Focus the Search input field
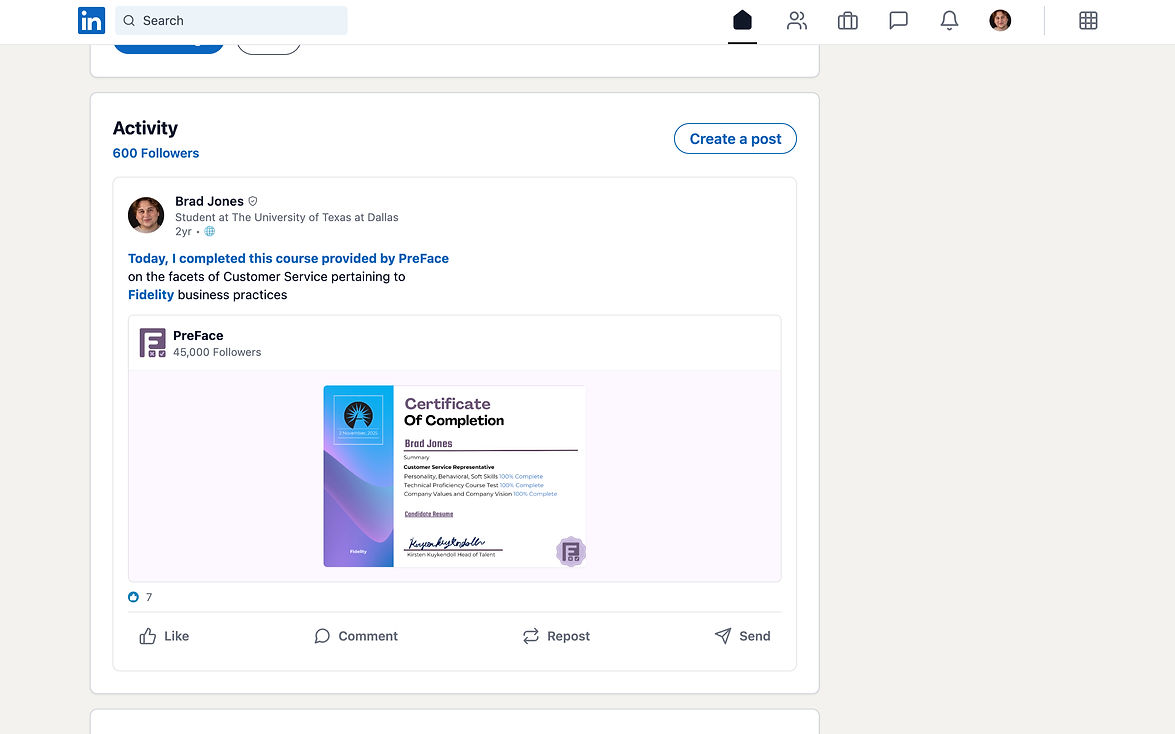The image size is (1175, 734). click(x=231, y=20)
